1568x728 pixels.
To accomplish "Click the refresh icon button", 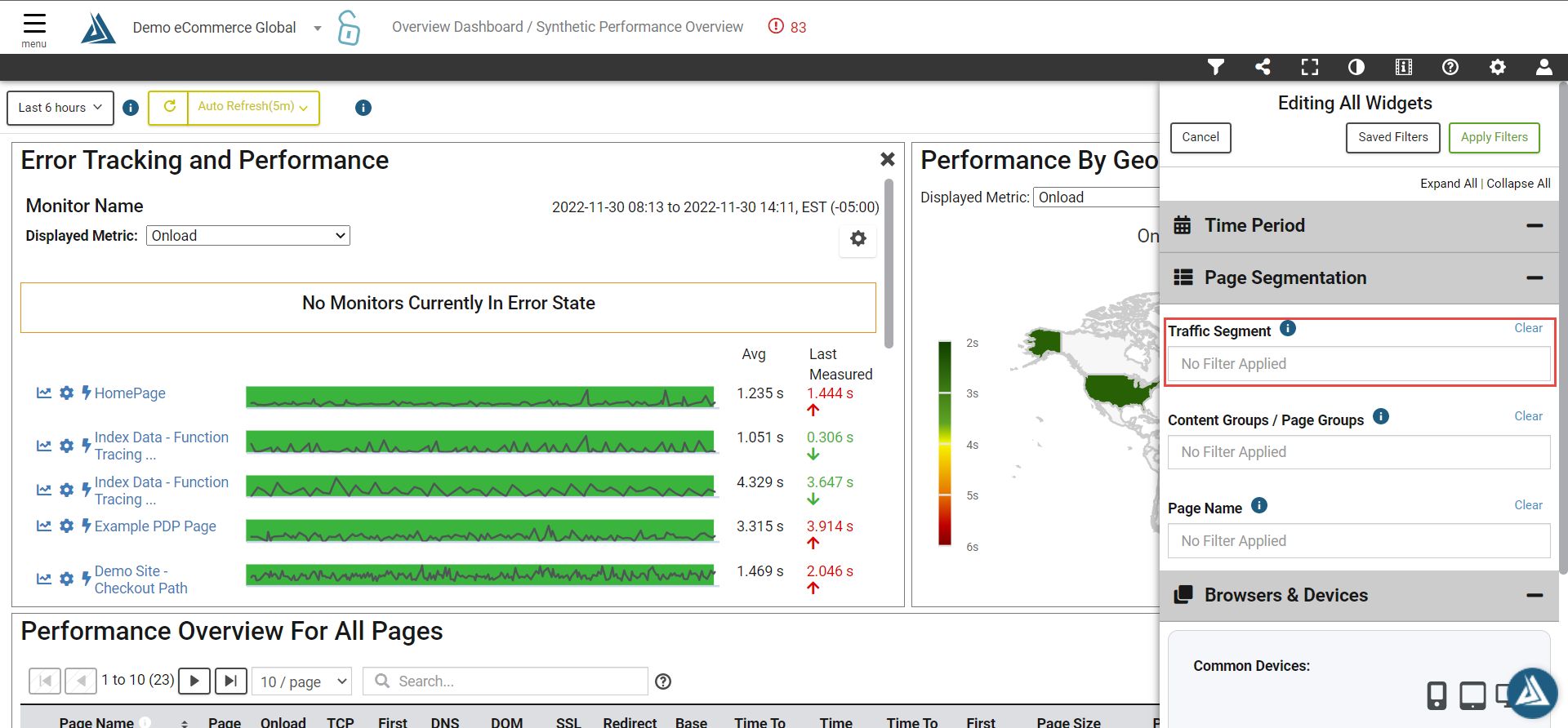I will tap(169, 107).
